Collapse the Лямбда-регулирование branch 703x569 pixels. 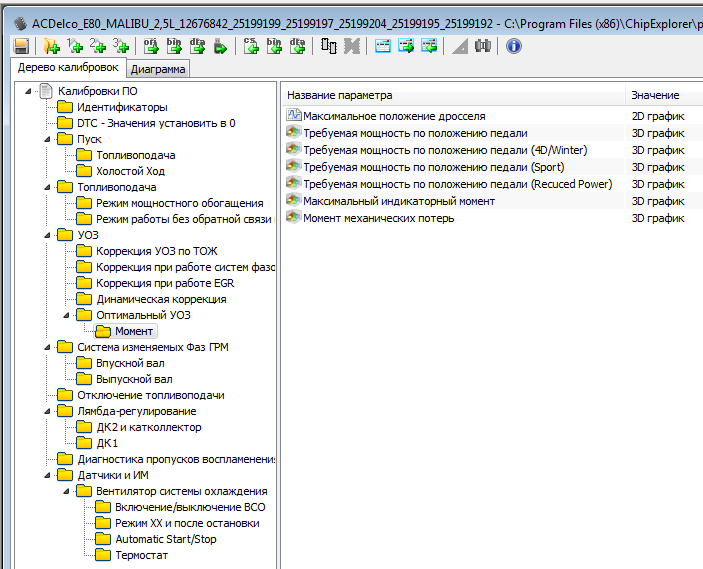(47, 411)
